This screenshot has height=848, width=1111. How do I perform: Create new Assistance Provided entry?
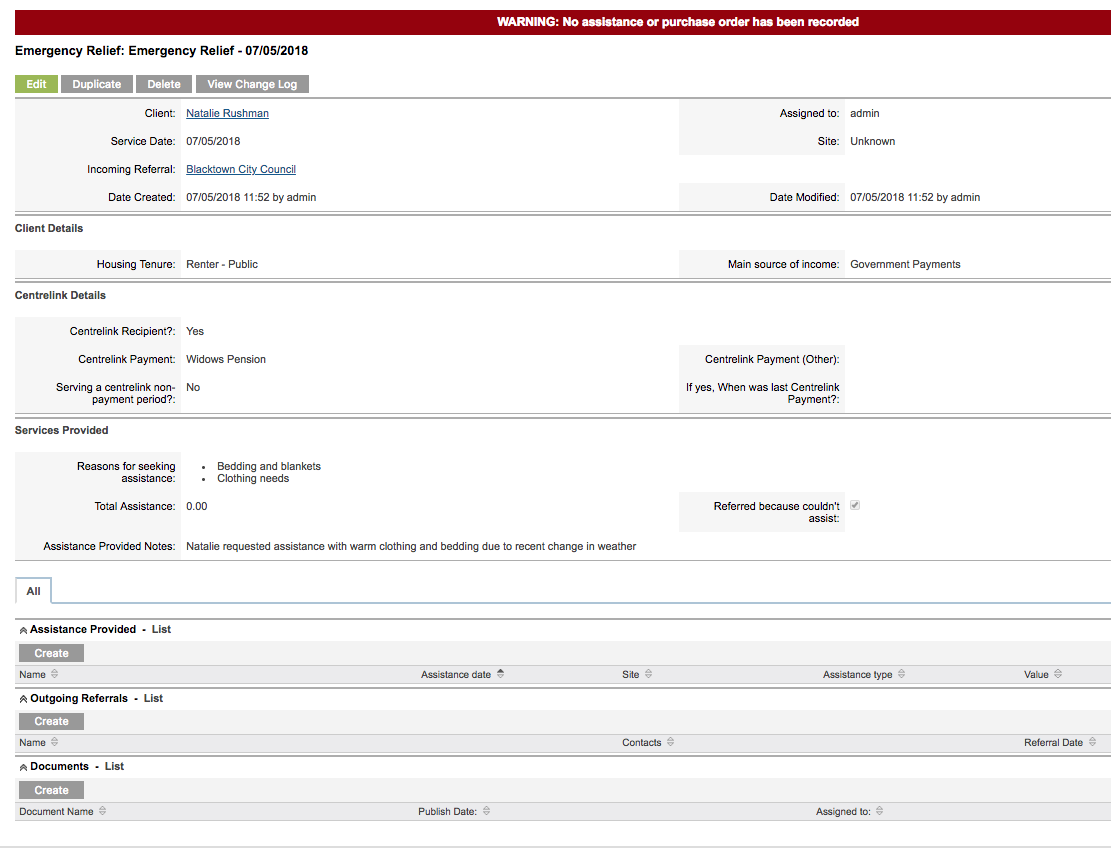pos(51,653)
